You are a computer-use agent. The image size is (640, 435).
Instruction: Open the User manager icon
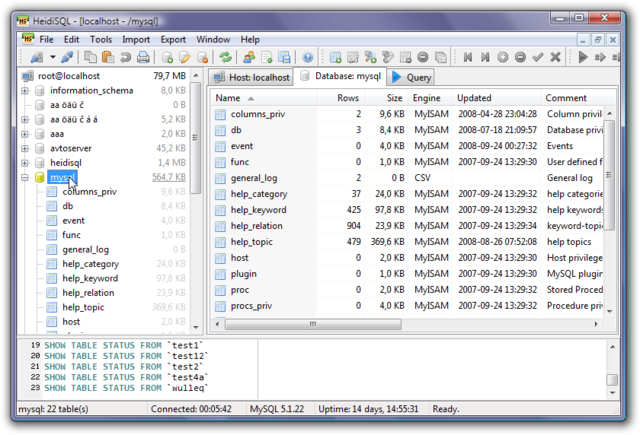click(x=249, y=57)
